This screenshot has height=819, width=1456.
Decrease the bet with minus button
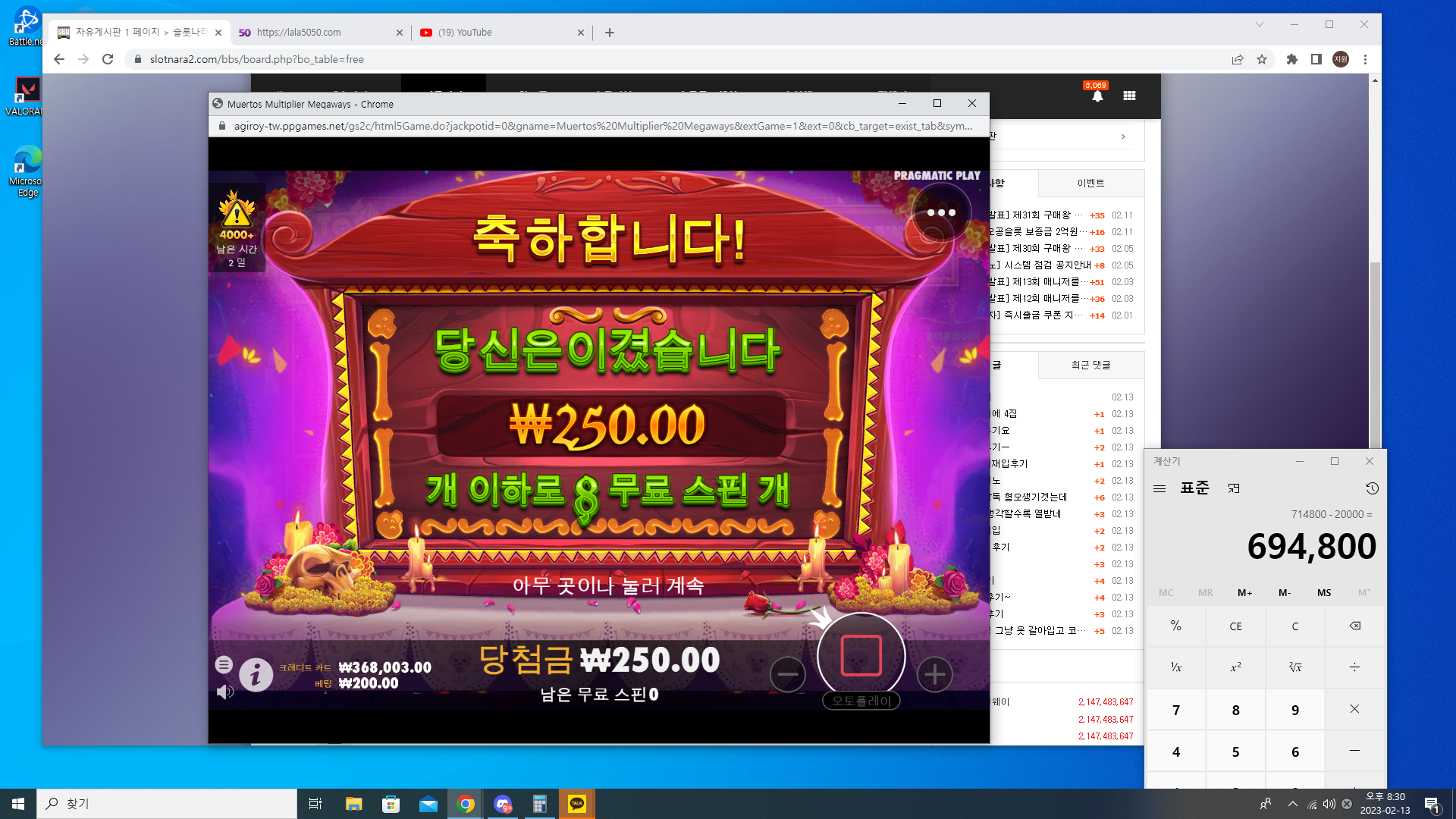[x=788, y=674]
